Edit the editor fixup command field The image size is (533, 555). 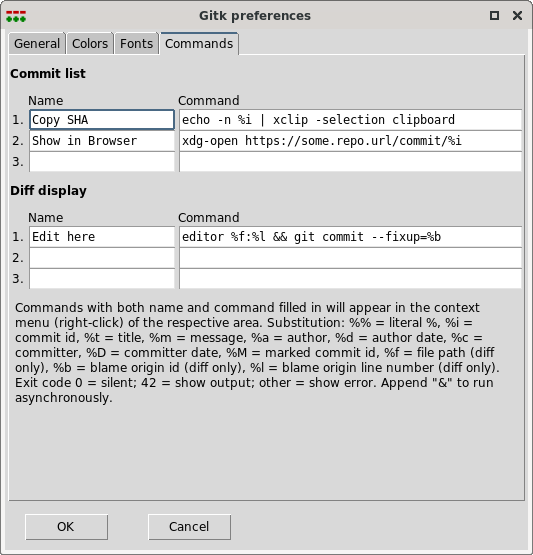(350, 237)
